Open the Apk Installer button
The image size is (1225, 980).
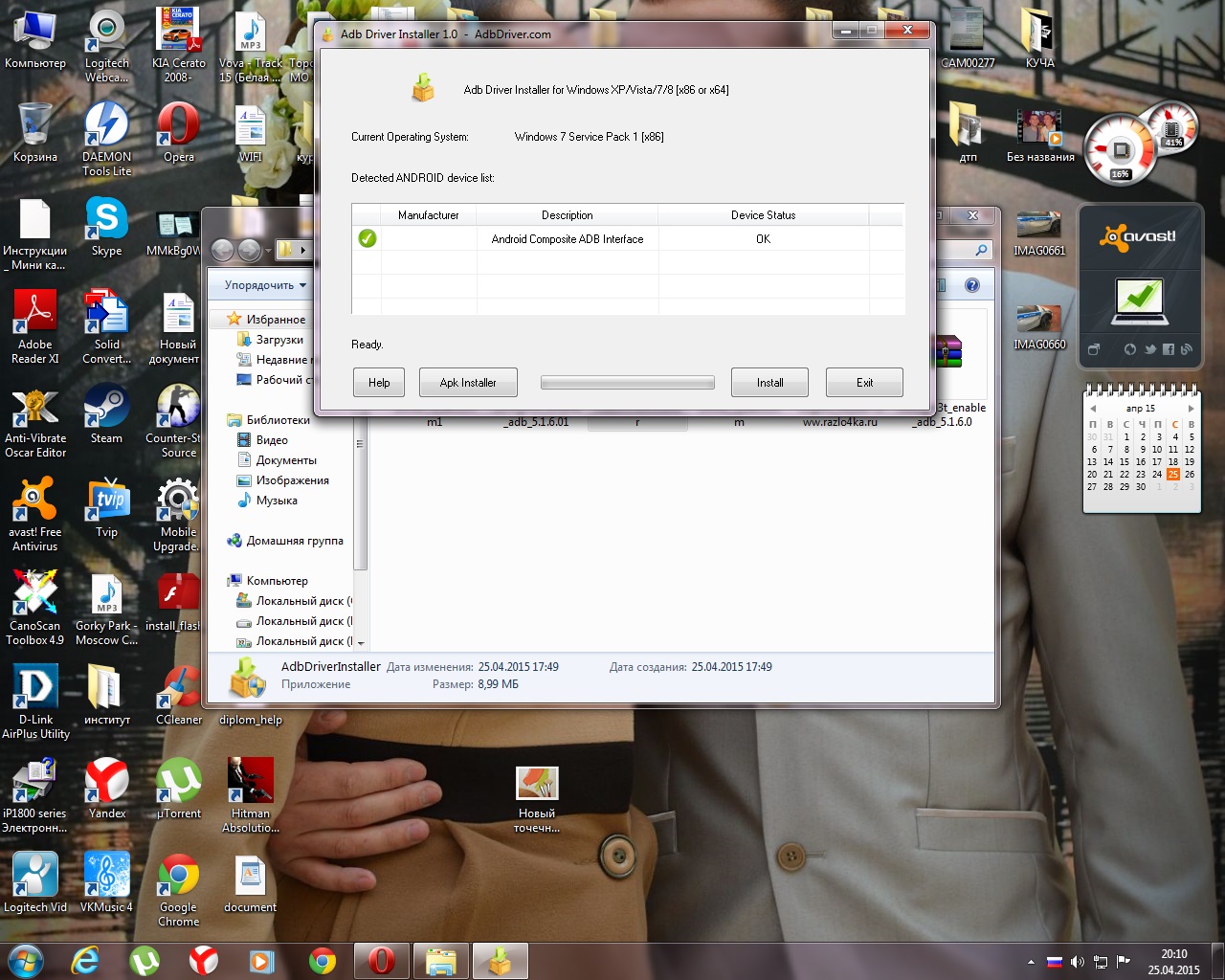point(468,383)
